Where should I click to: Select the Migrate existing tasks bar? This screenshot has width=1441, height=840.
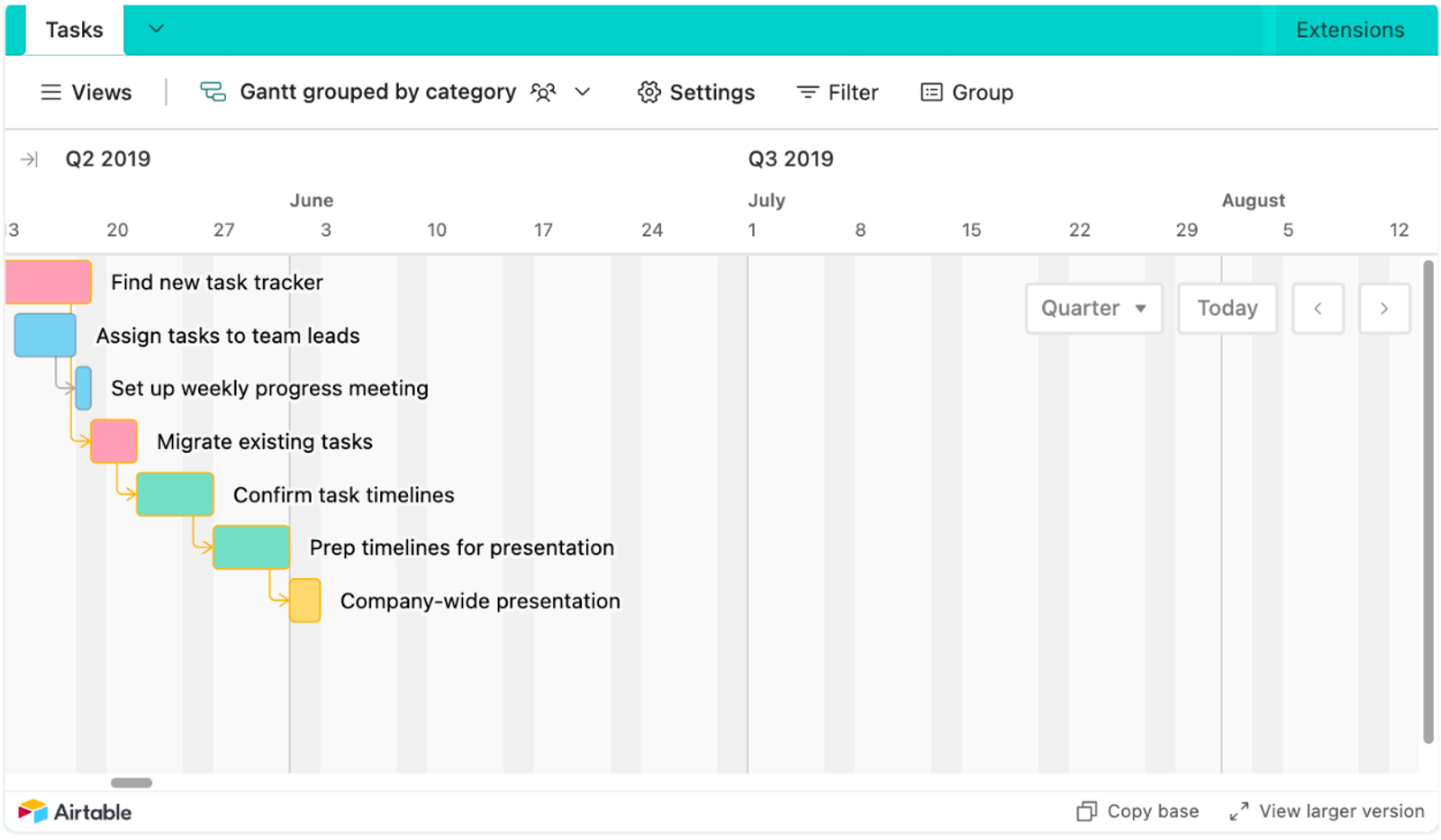[x=113, y=441]
